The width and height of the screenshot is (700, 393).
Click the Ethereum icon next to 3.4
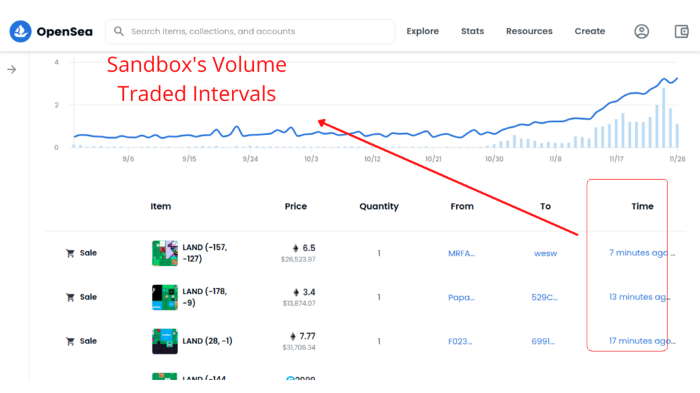click(x=296, y=293)
